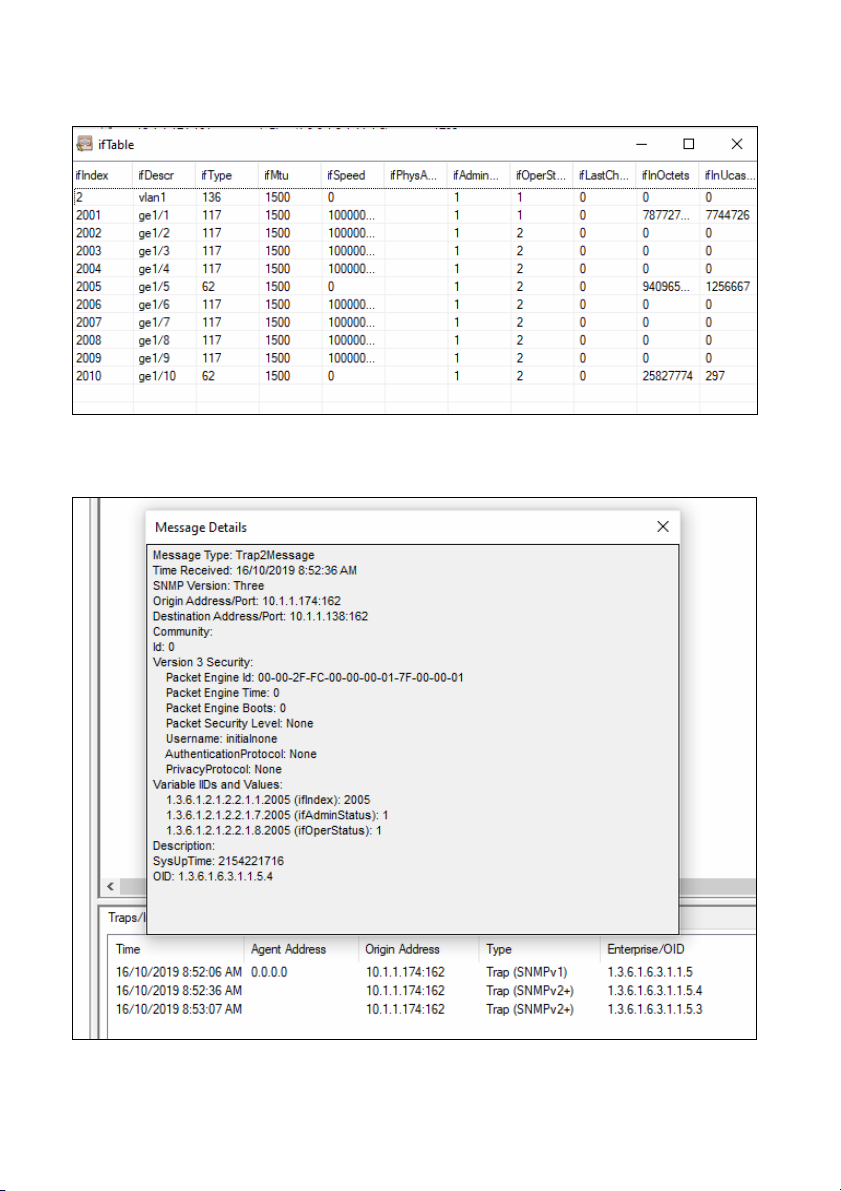The width and height of the screenshot is (841, 1191).
Task: Select the ge1/5 interface row
Action: pyautogui.click(x=415, y=286)
